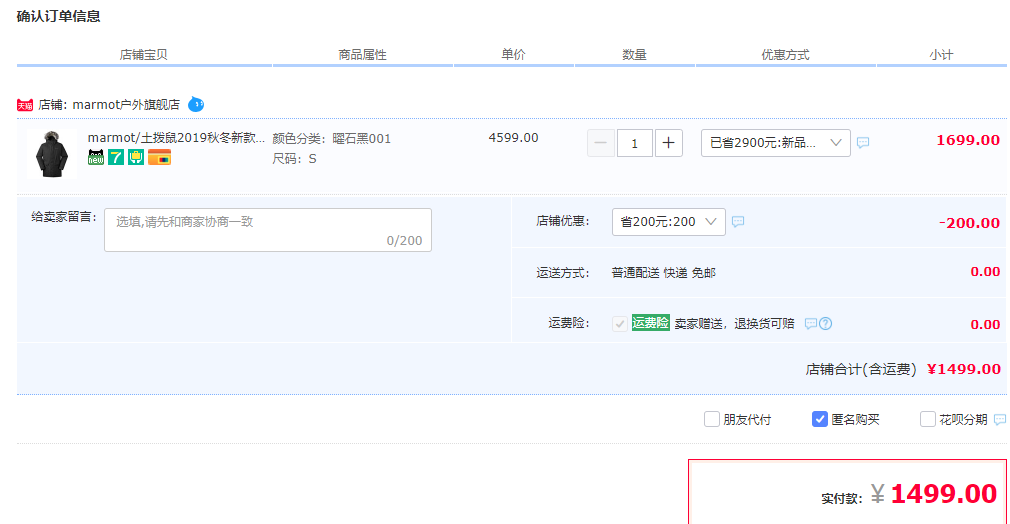The width and height of the screenshot is (1010, 524).
Task: Open the black jacket product thumbnail
Action: pyautogui.click(x=52, y=155)
